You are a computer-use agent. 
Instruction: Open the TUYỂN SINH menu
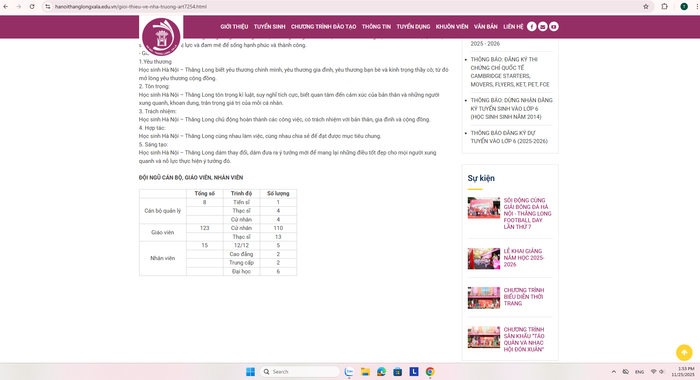(270, 27)
